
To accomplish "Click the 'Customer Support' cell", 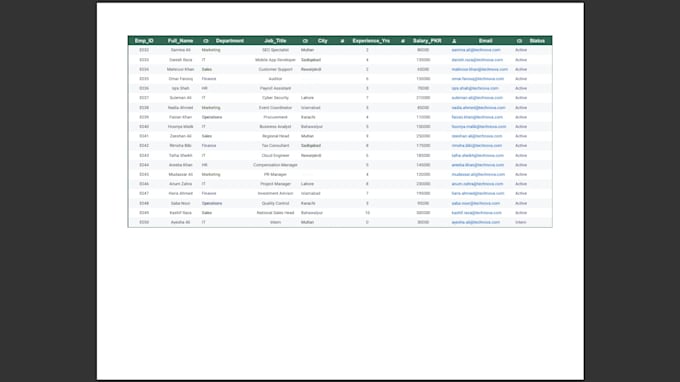I will pos(275,69).
